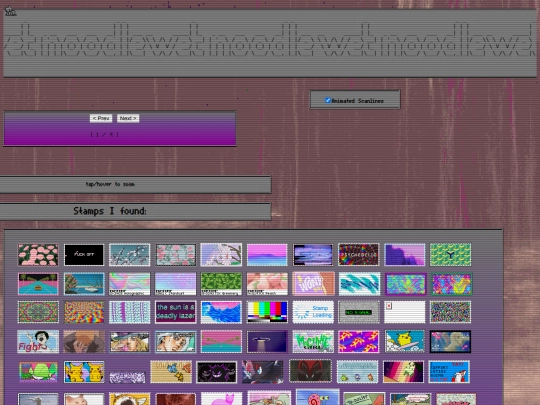Open the purple Wonka bar stamp
Screen dimensions: 540x405
(313, 284)
